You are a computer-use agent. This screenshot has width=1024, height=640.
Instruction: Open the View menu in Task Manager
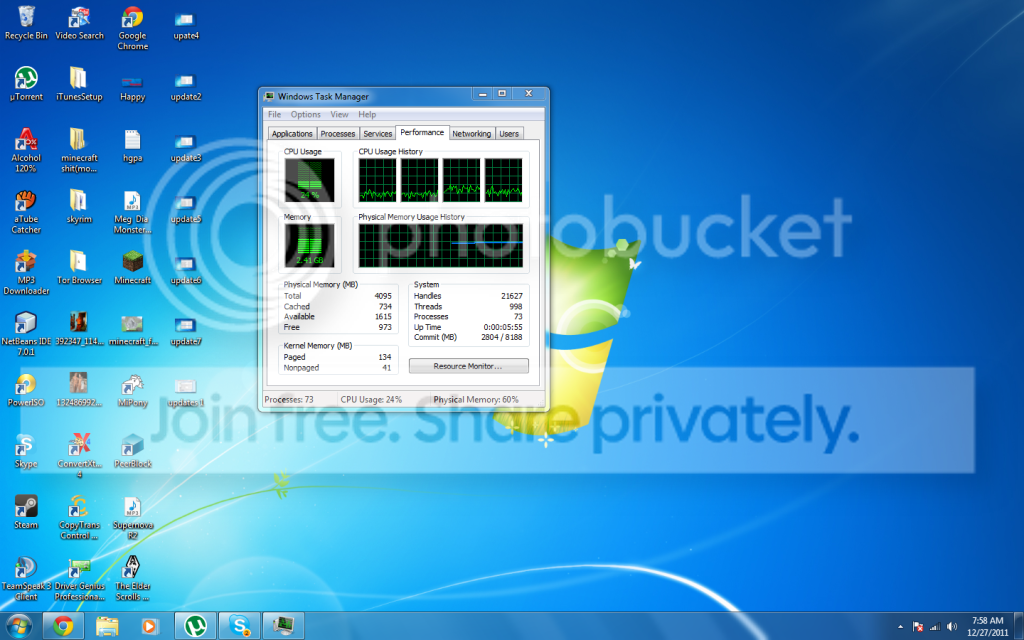pyautogui.click(x=339, y=114)
